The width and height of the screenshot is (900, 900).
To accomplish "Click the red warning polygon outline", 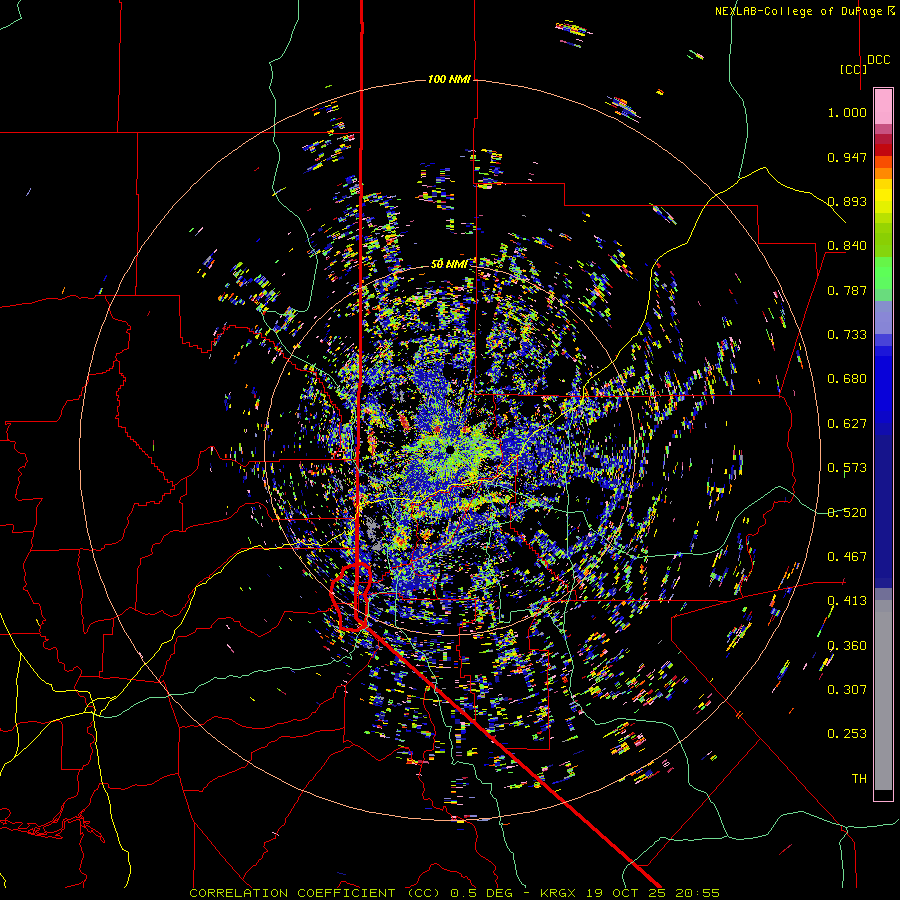I will 351,598.
